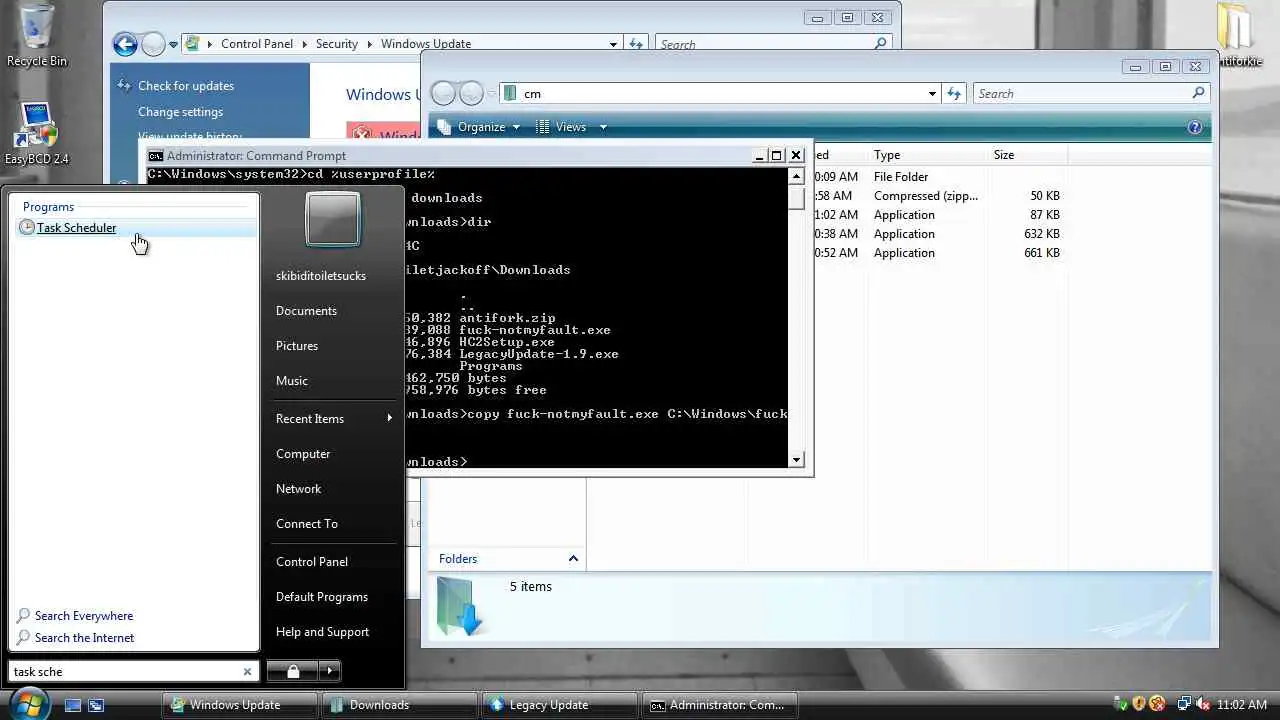1280x720 pixels.
Task: Click the large Downloads folder icon in the details pane
Action: click(x=461, y=606)
